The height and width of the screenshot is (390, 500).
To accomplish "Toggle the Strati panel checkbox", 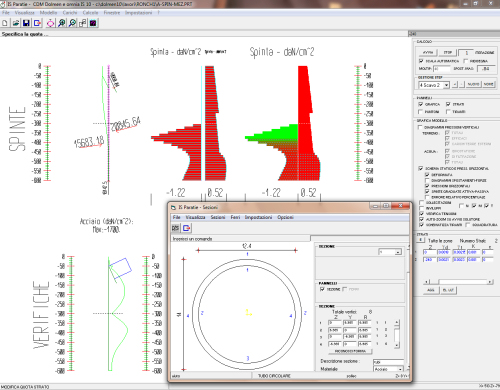I will 448,104.
